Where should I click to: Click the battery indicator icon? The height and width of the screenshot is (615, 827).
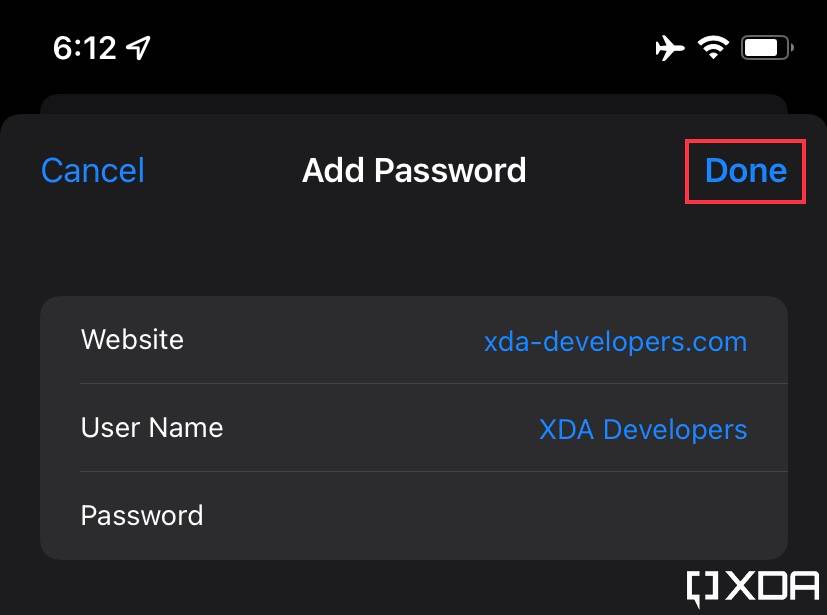click(x=764, y=46)
